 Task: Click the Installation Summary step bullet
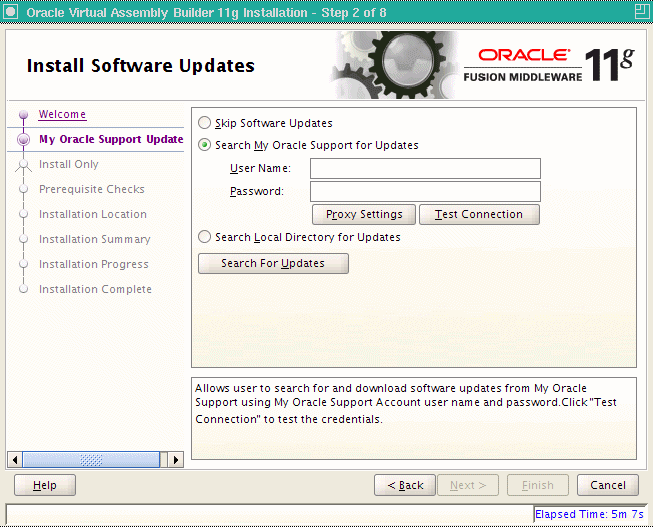(x=24, y=239)
